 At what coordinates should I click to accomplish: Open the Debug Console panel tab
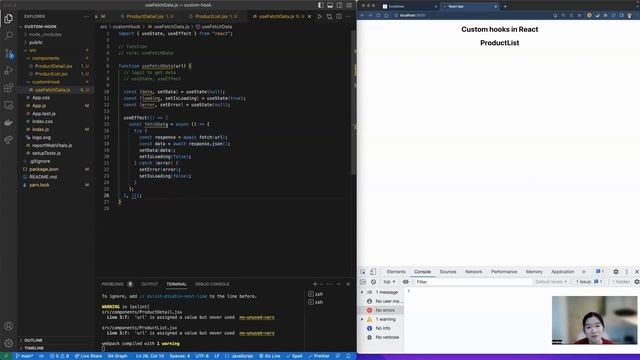coord(212,284)
